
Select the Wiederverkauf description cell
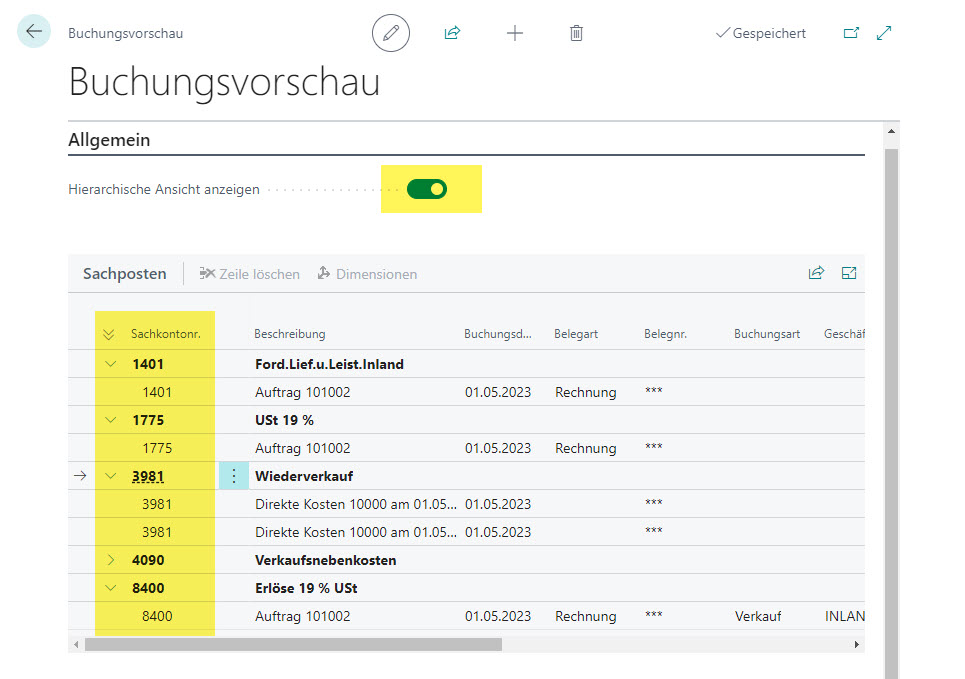click(304, 476)
